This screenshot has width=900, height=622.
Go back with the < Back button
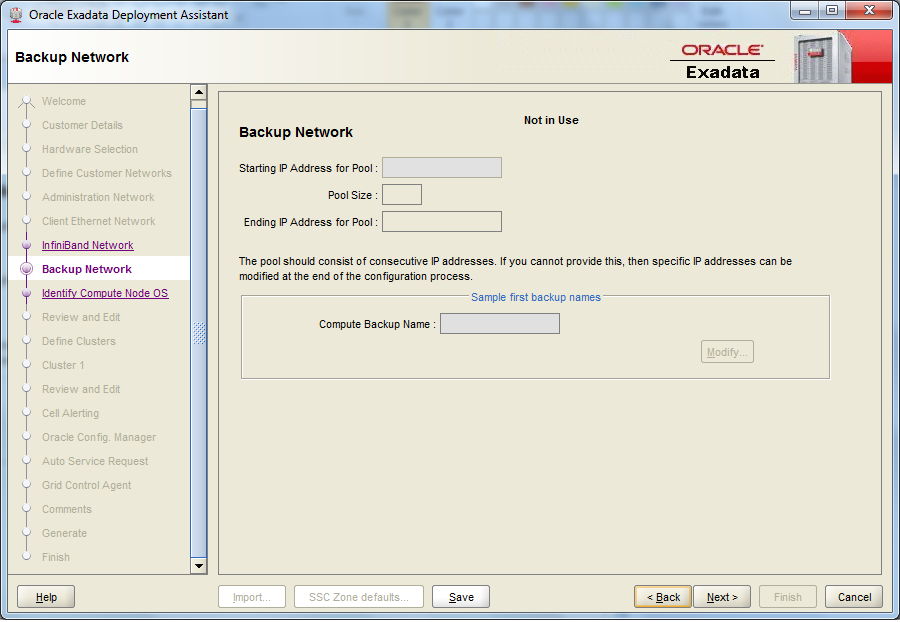pyautogui.click(x=664, y=597)
